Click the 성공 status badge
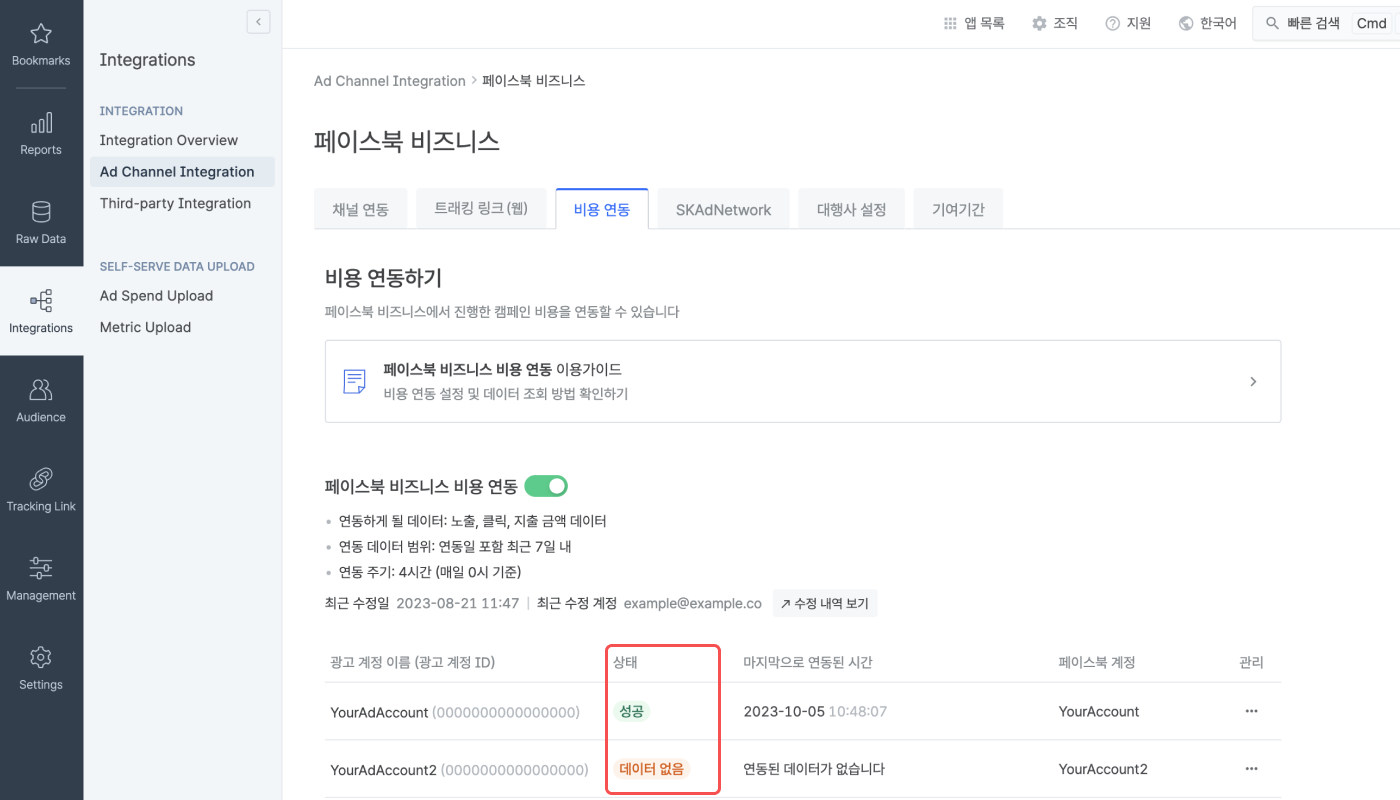 click(x=631, y=711)
